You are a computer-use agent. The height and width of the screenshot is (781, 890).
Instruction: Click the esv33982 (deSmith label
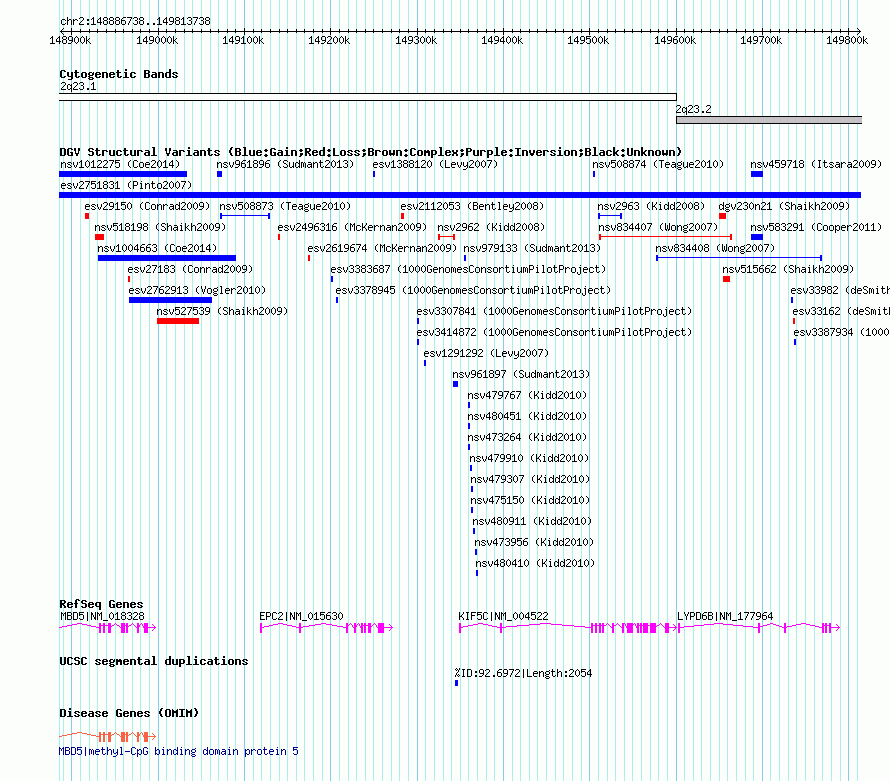[839, 290]
